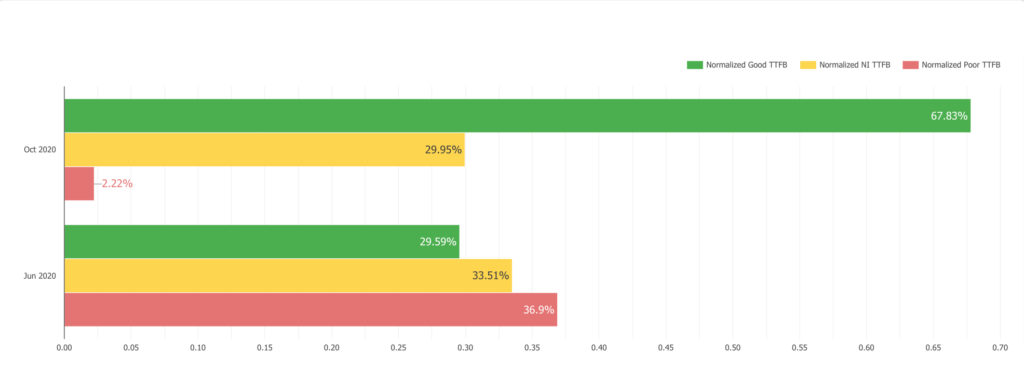Click the yellow legend color swatch
Viewport: 1024px width, 366px height.
tap(808, 65)
